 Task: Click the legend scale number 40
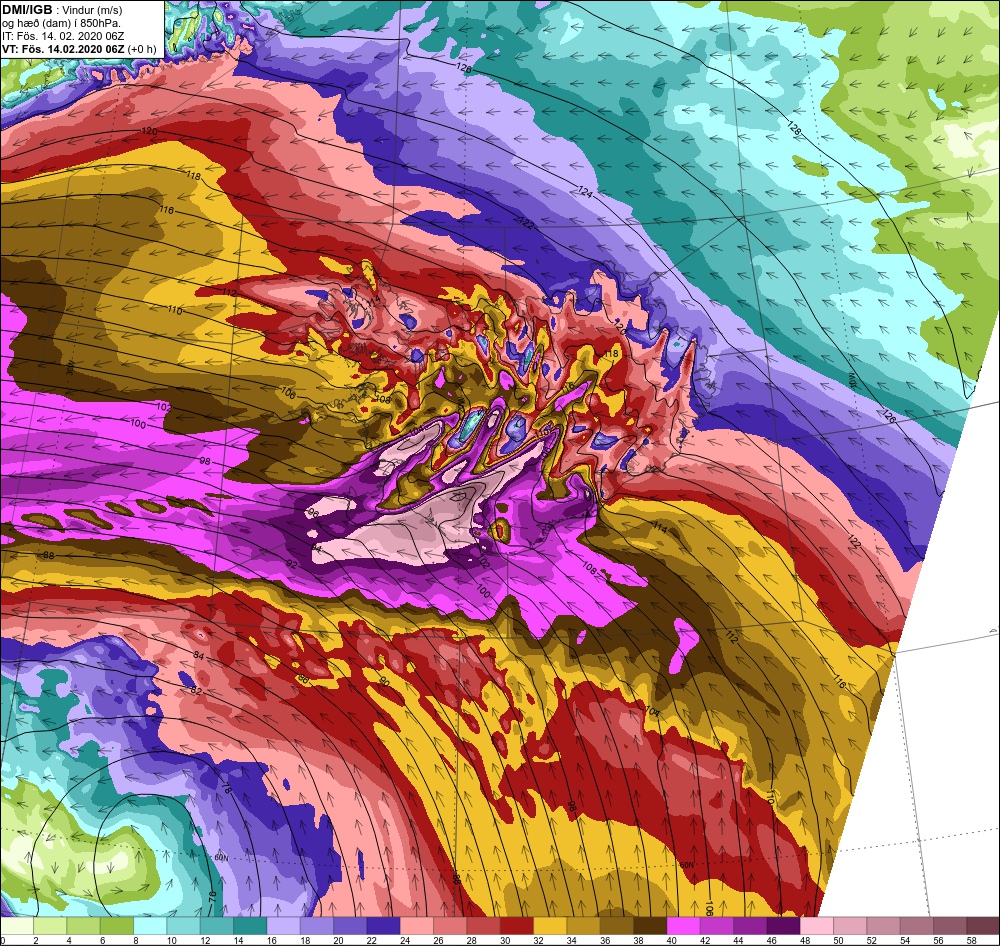click(x=672, y=940)
